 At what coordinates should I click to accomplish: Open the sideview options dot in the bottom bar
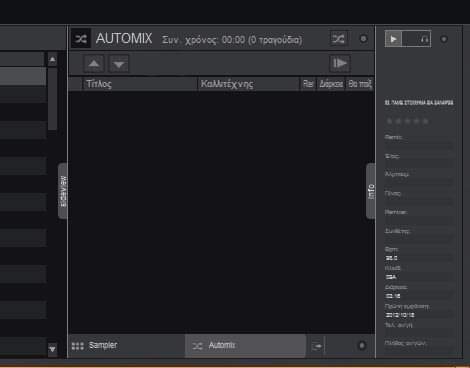[362, 346]
